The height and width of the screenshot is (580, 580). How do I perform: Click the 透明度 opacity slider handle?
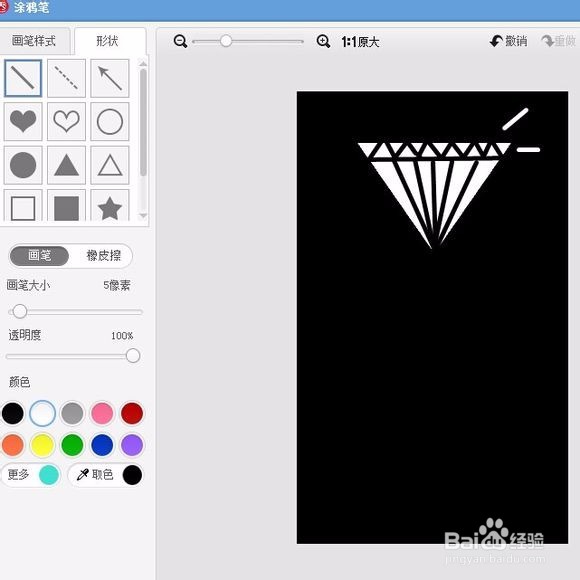(133, 356)
